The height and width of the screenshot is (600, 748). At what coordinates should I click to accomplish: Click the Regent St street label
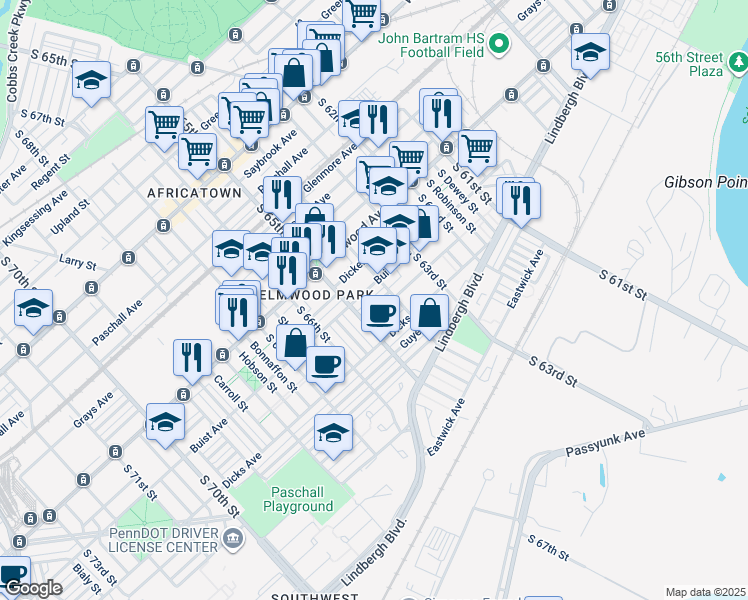point(51,172)
